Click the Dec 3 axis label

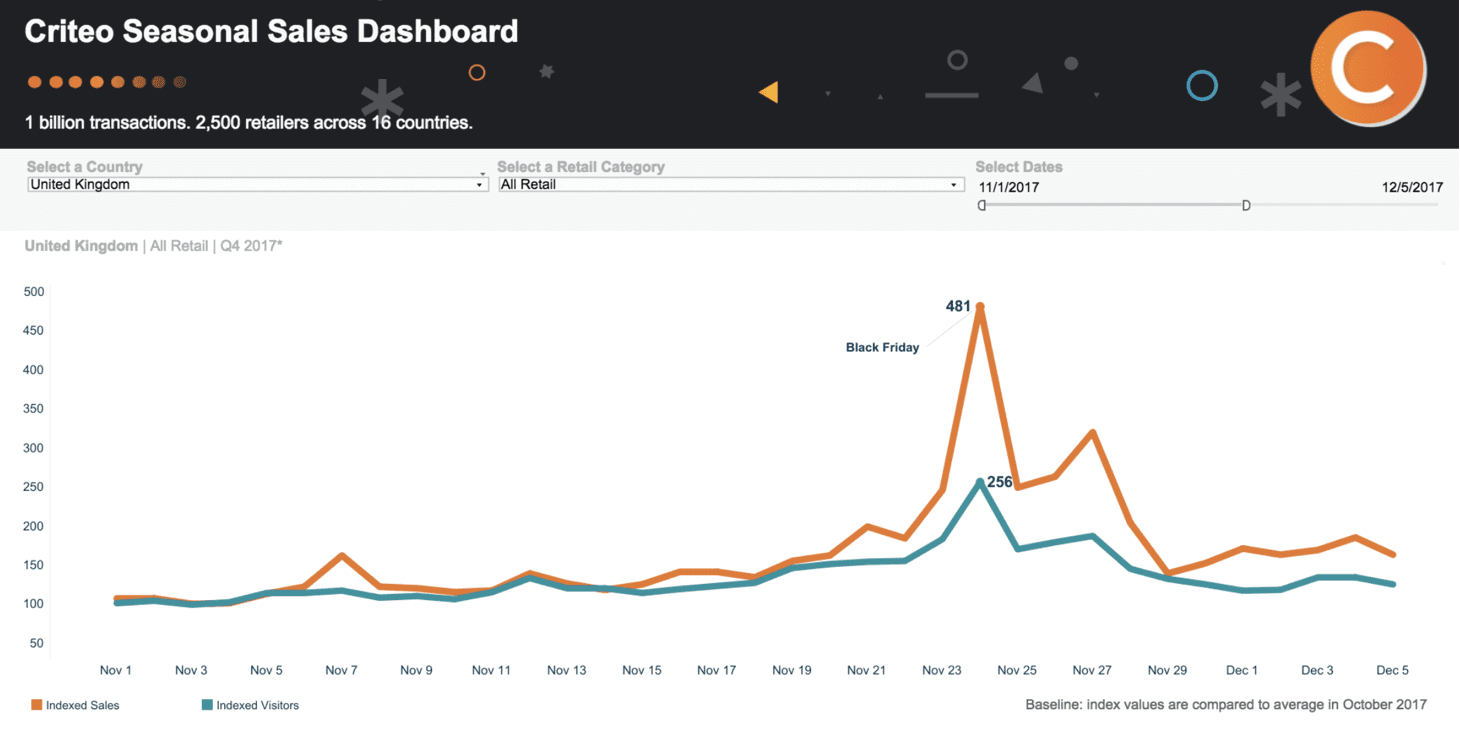(1317, 670)
